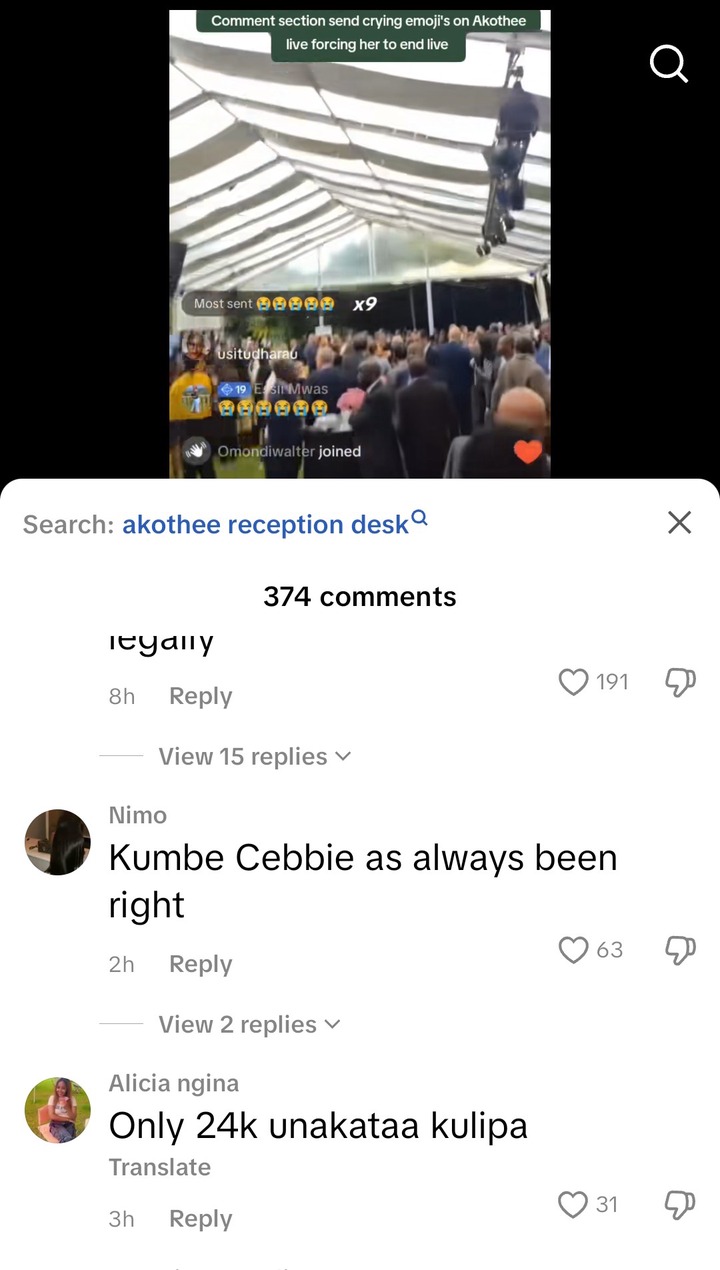The image size is (720, 1270).
Task: Open Alicia ngina's profile picture
Action: point(57,1110)
